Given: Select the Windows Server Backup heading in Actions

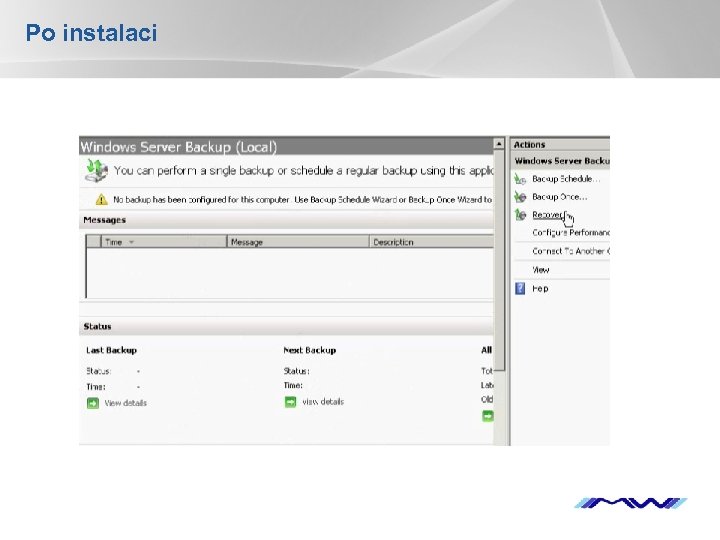Looking at the screenshot, I should (562, 161).
